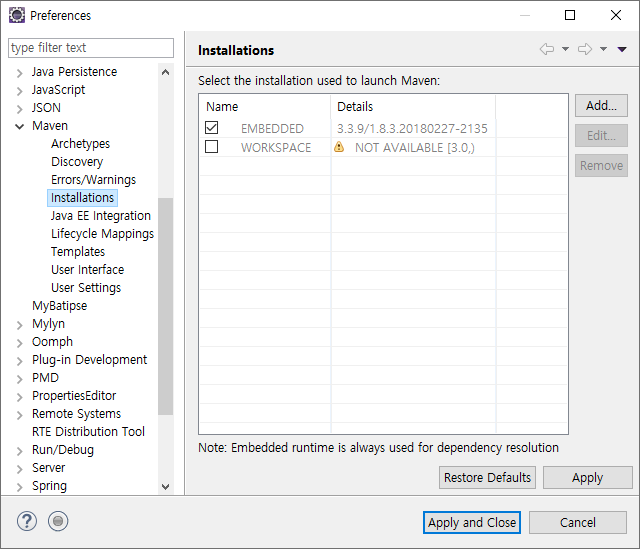Go back using the left arrow icon
640x549 pixels.
pyautogui.click(x=547, y=49)
